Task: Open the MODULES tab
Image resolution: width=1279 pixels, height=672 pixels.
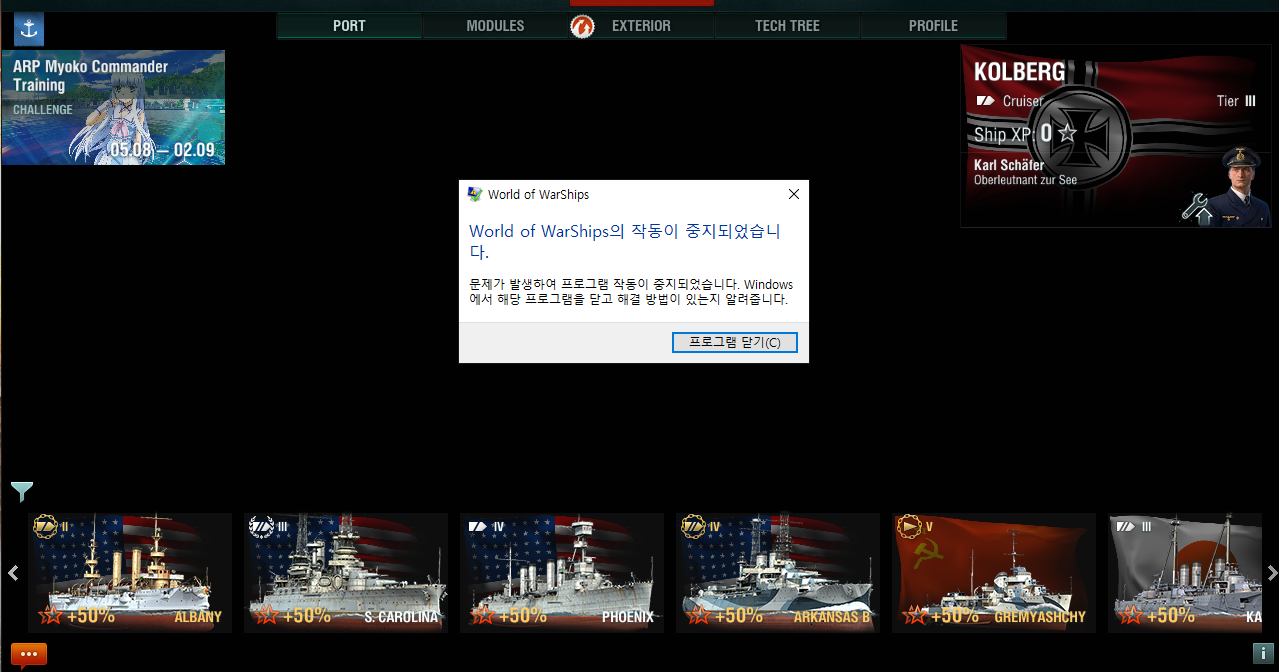Action: 495,26
